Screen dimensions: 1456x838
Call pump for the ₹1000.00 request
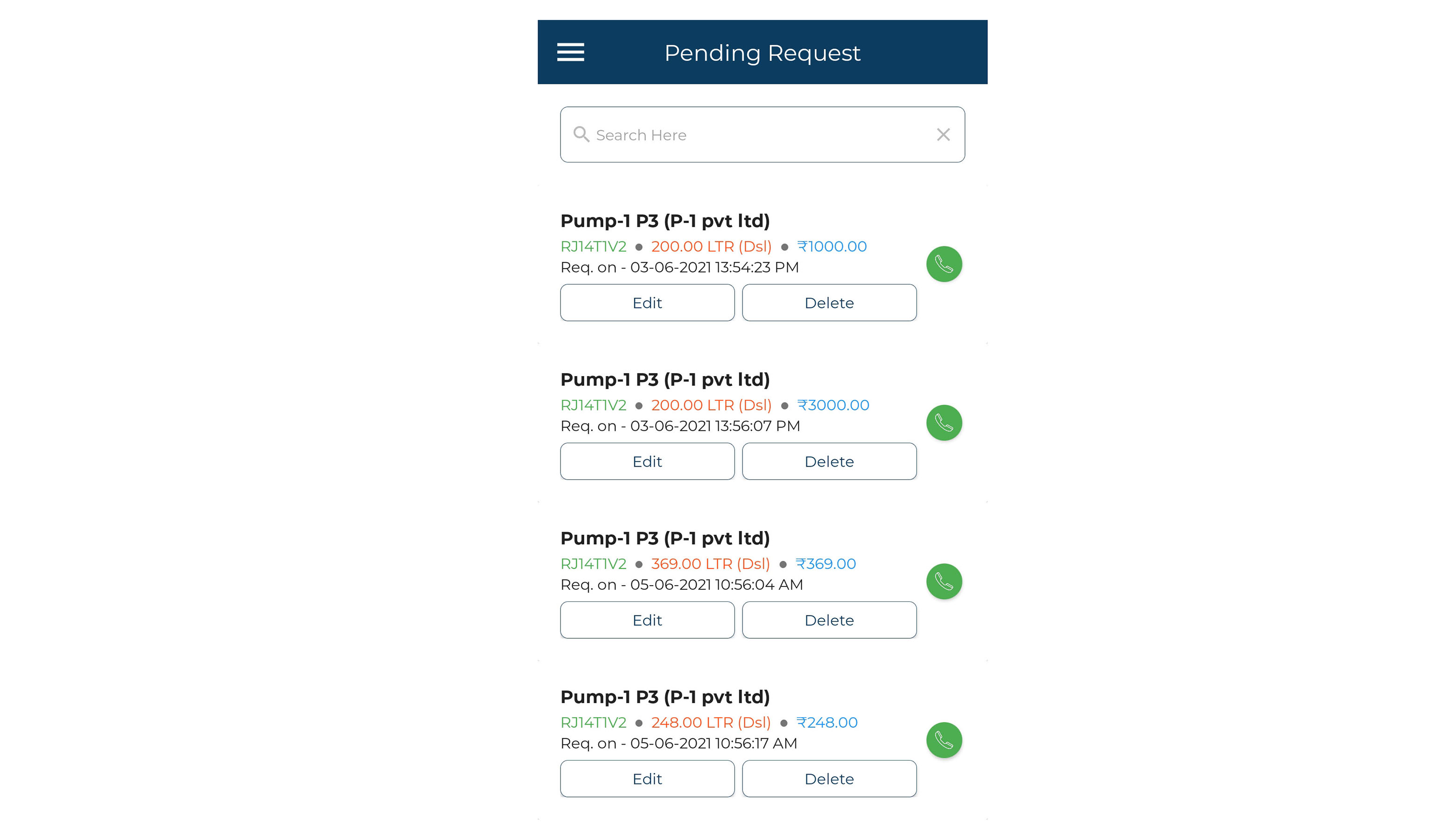point(944,264)
